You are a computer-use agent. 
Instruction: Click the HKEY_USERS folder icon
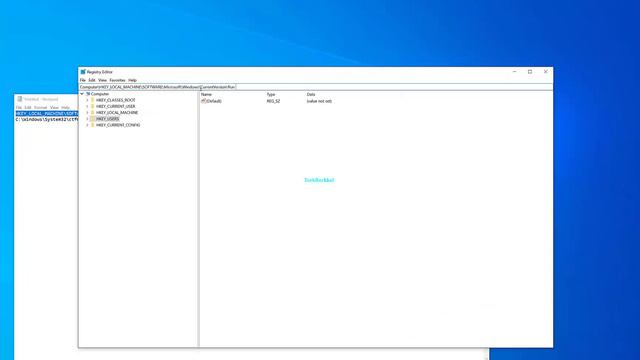[x=93, y=119]
